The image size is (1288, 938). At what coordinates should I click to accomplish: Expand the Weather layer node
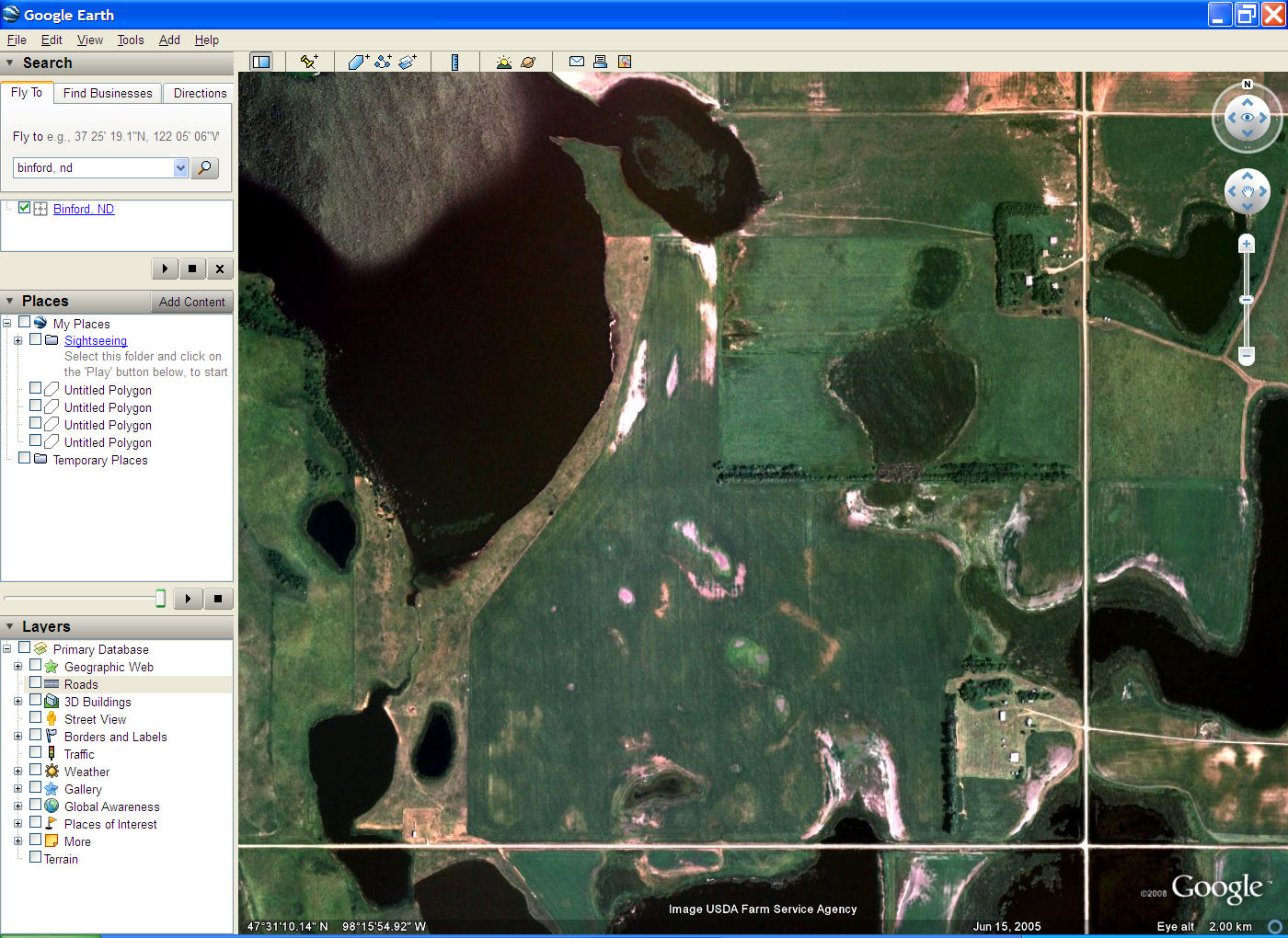coord(17,772)
